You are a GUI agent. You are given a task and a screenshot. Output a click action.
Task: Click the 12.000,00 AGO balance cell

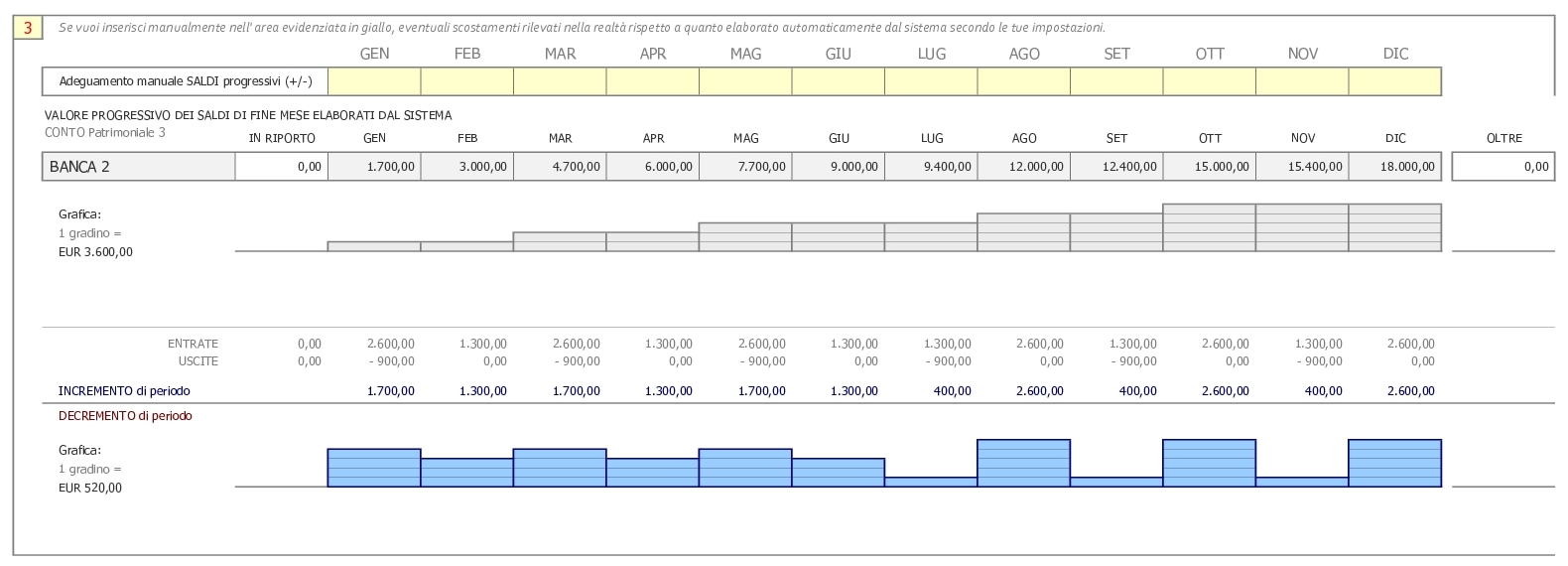point(1024,167)
